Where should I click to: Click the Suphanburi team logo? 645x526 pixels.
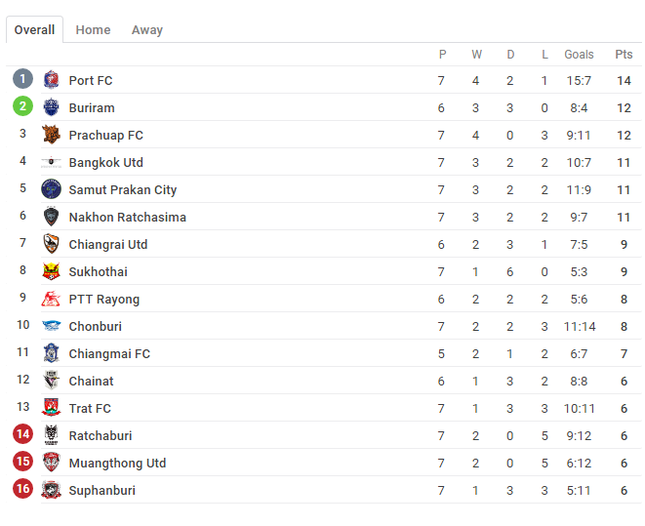[51, 490]
